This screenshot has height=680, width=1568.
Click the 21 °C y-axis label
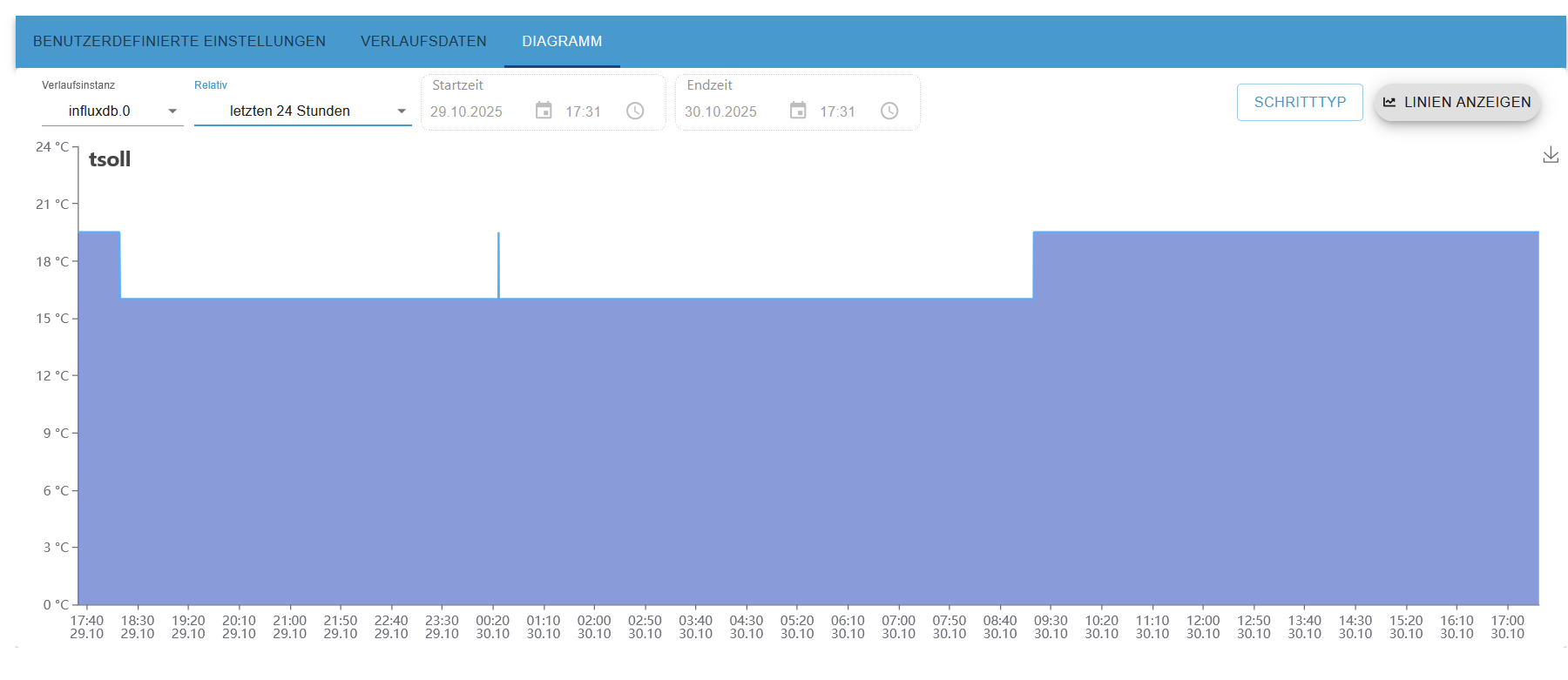pyautogui.click(x=52, y=205)
